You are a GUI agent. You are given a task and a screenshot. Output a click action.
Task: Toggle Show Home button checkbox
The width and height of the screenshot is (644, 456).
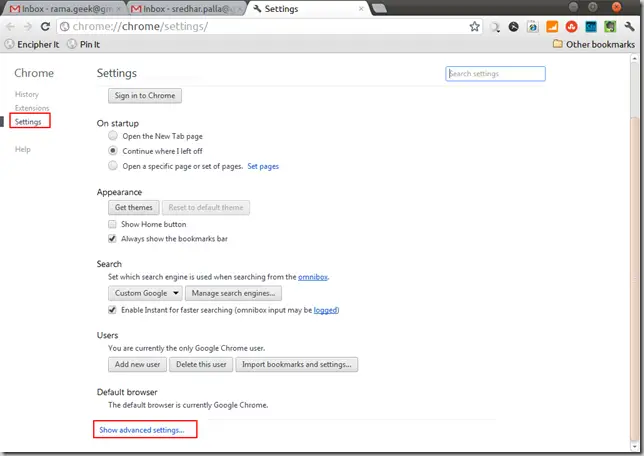[112, 224]
